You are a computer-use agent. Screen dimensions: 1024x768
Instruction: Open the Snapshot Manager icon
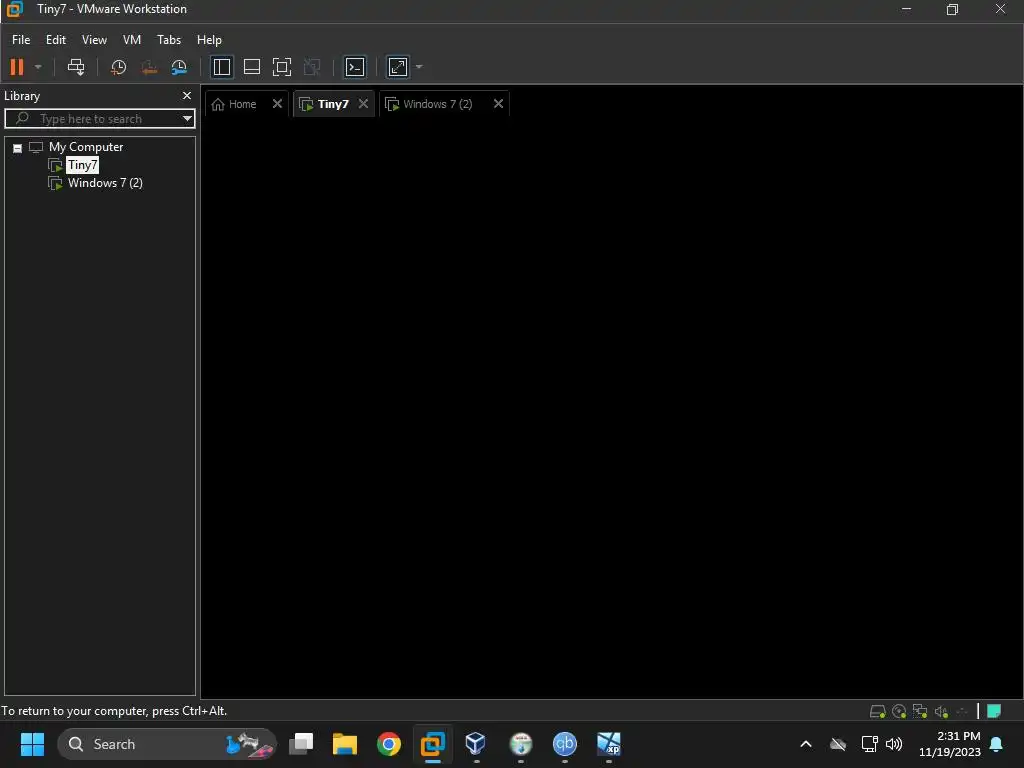(x=179, y=67)
